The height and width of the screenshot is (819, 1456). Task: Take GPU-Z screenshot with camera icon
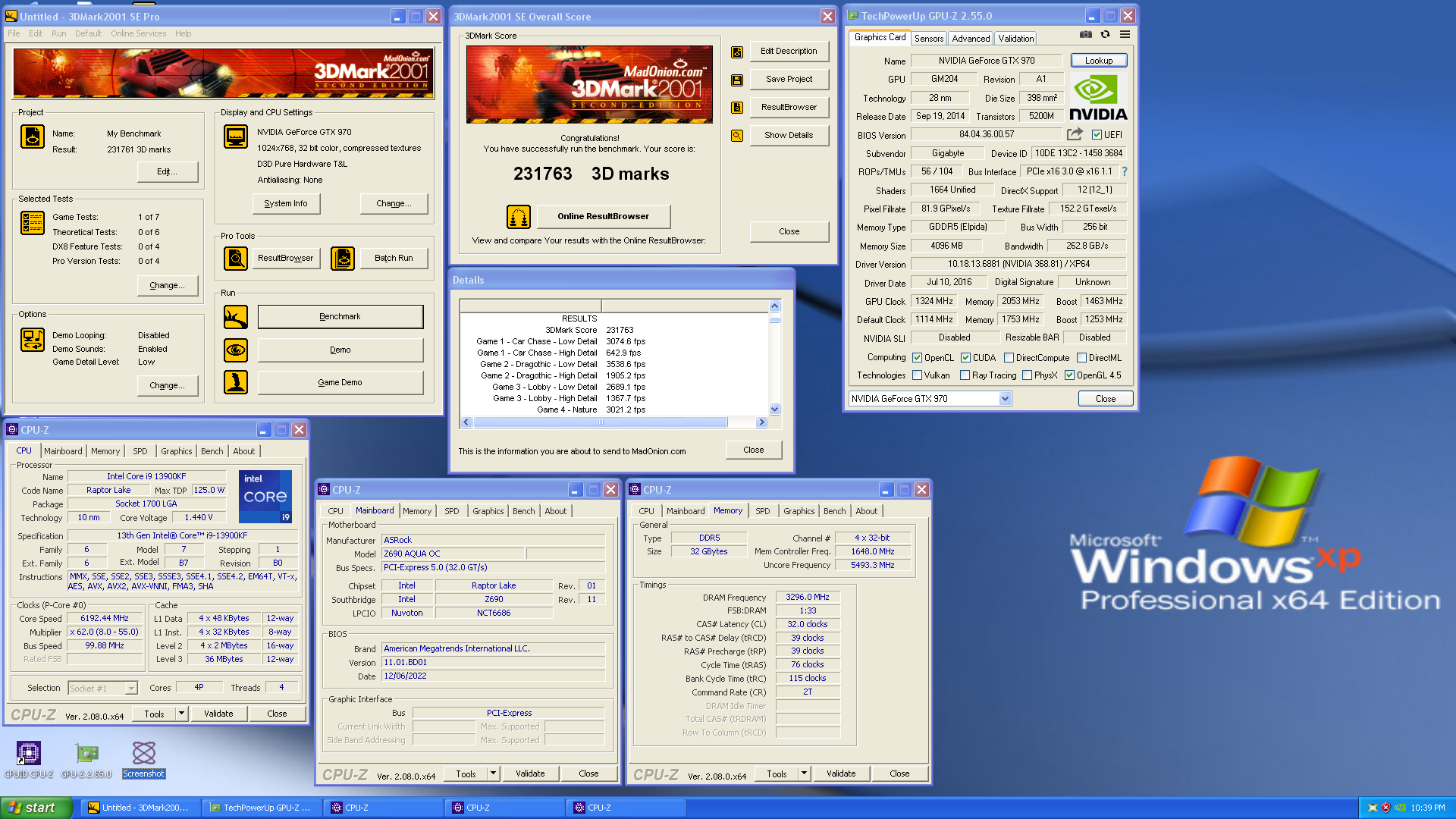point(1086,35)
